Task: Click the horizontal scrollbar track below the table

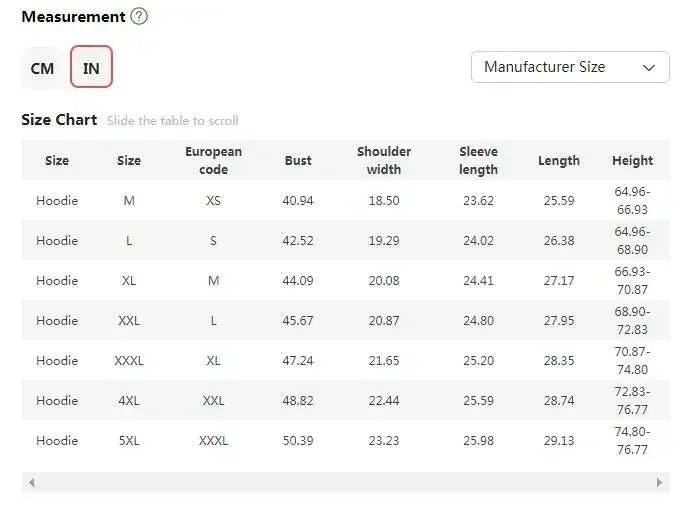Action: point(346,482)
